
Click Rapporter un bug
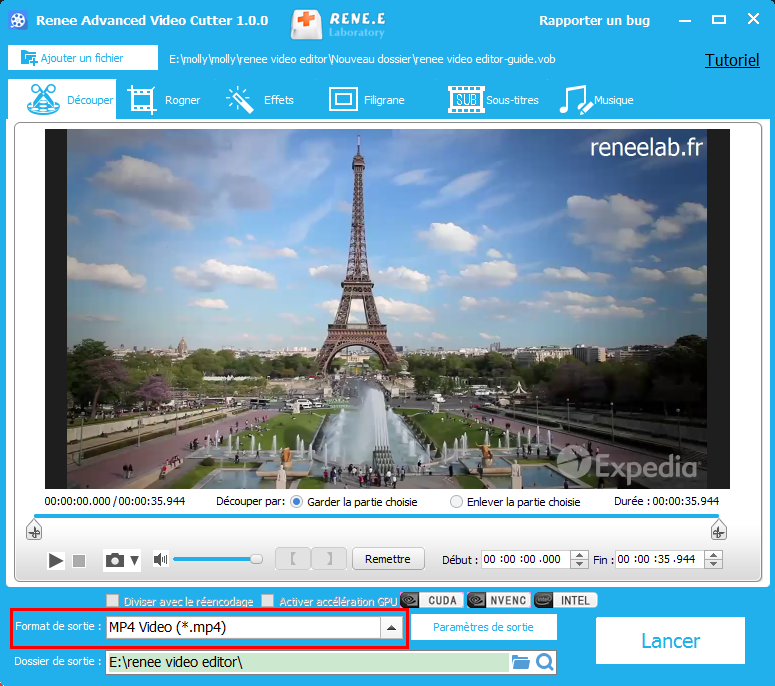click(x=594, y=20)
